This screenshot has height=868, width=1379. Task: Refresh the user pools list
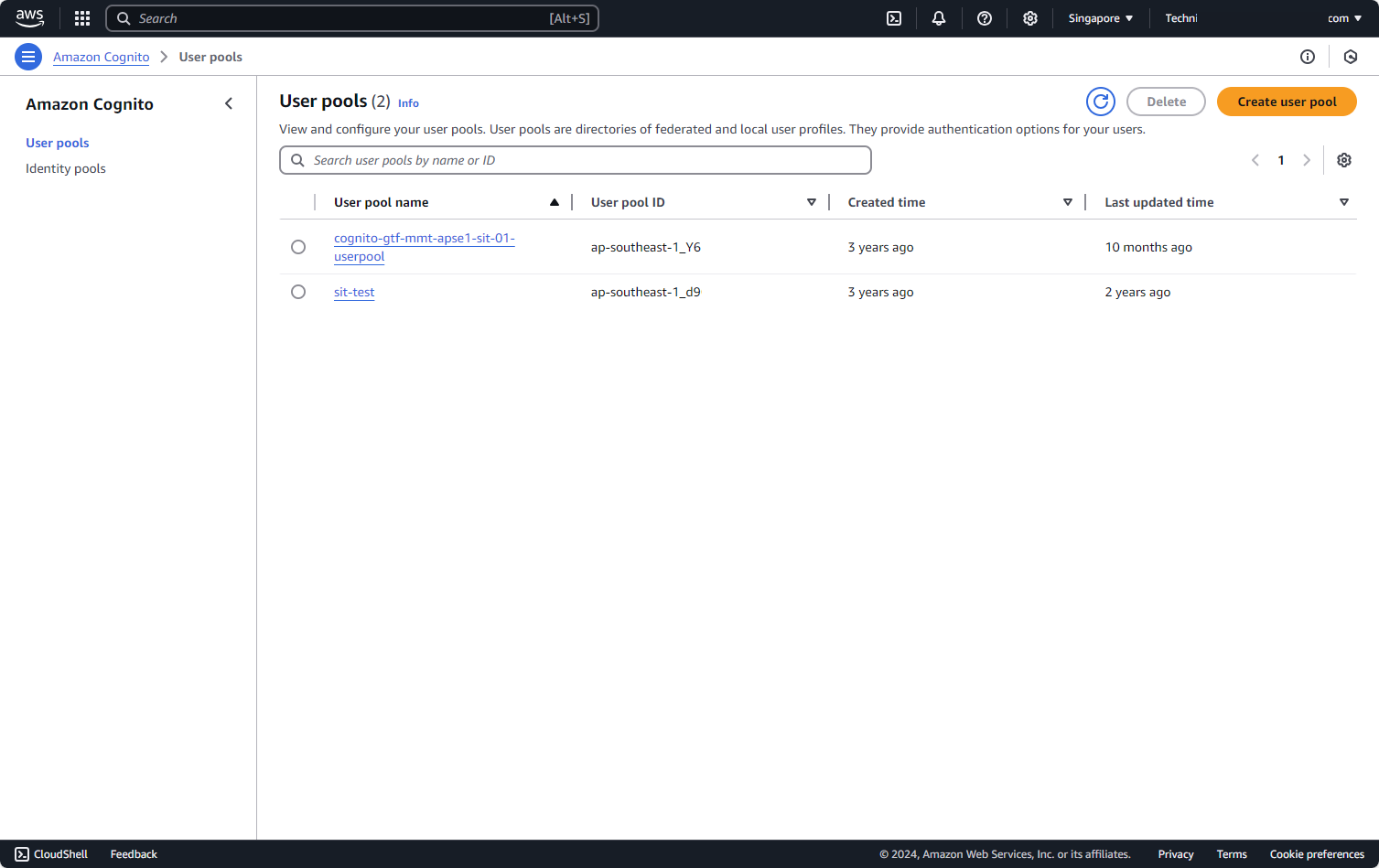point(1101,102)
